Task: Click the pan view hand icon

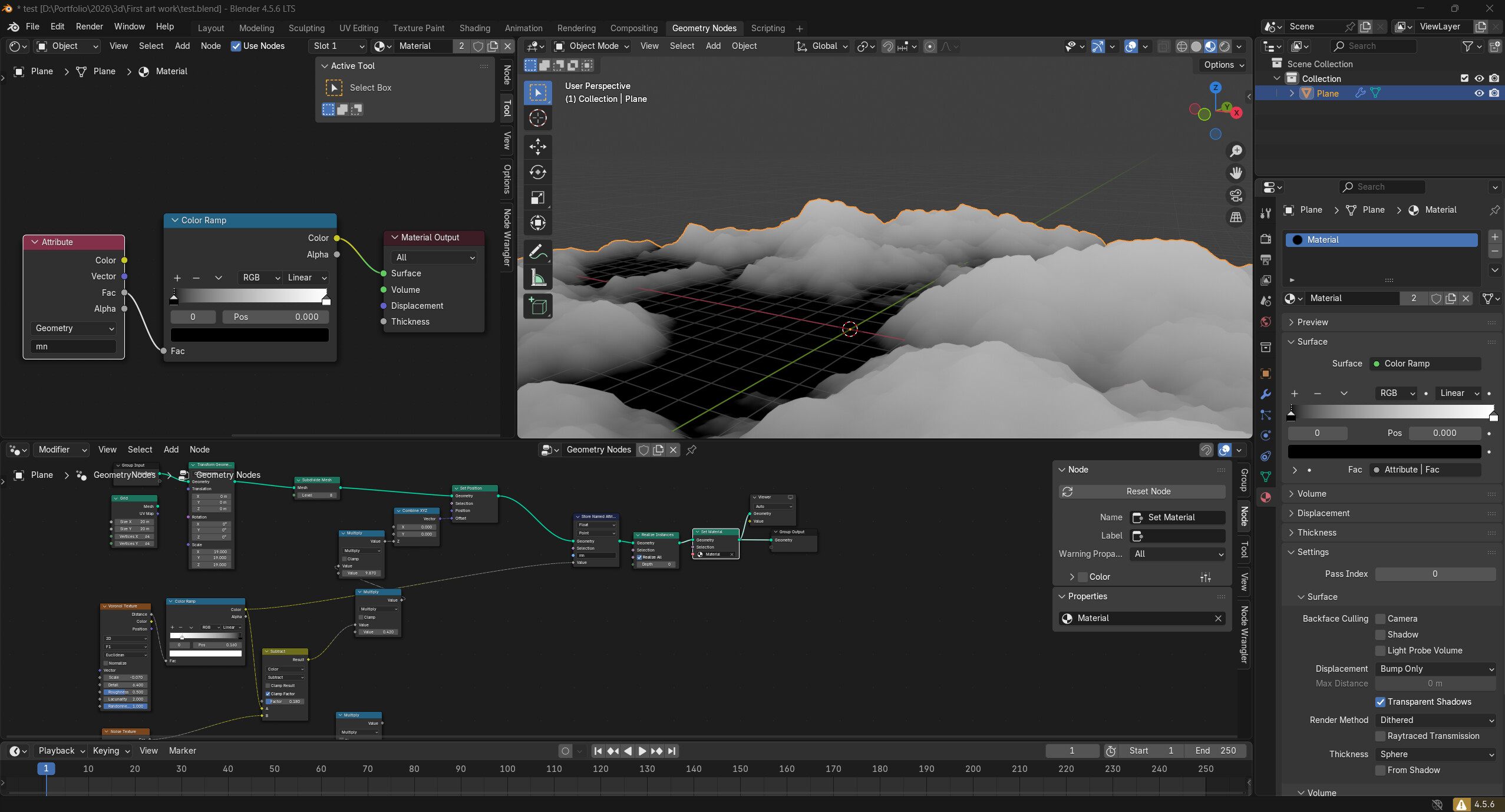Action: tap(1236, 173)
